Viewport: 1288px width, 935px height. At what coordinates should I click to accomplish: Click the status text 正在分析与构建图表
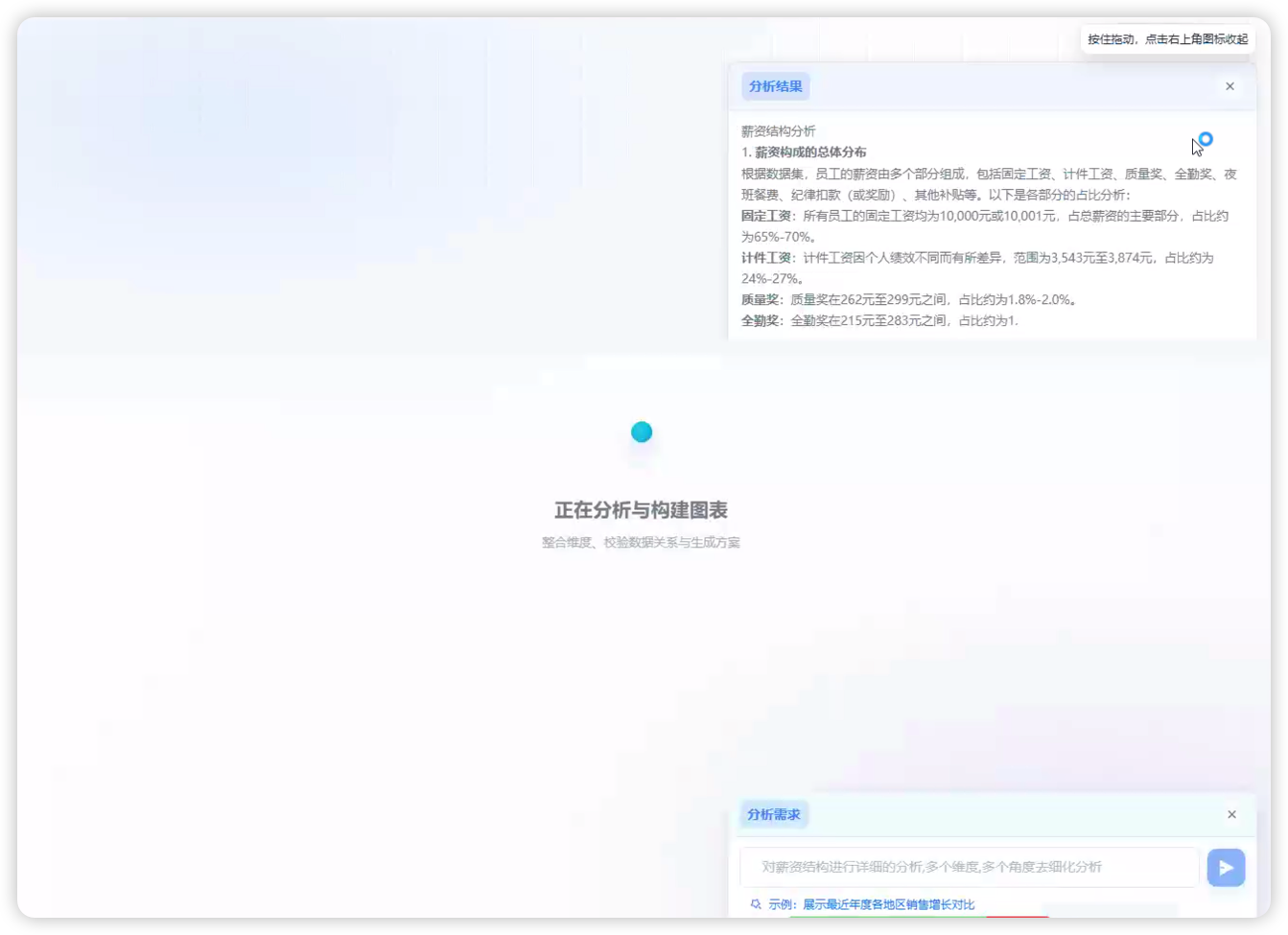point(641,510)
